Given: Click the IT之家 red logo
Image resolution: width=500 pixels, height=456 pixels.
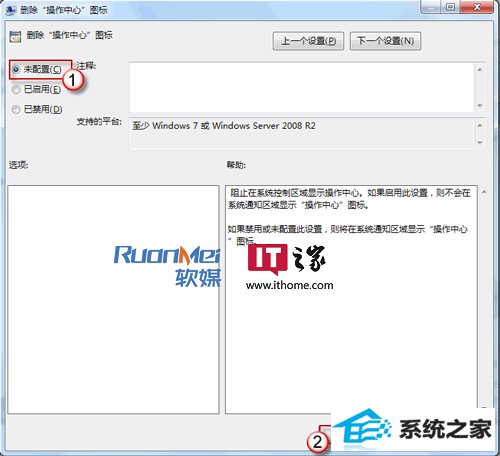Looking at the screenshot, I should pyautogui.click(x=268, y=259).
